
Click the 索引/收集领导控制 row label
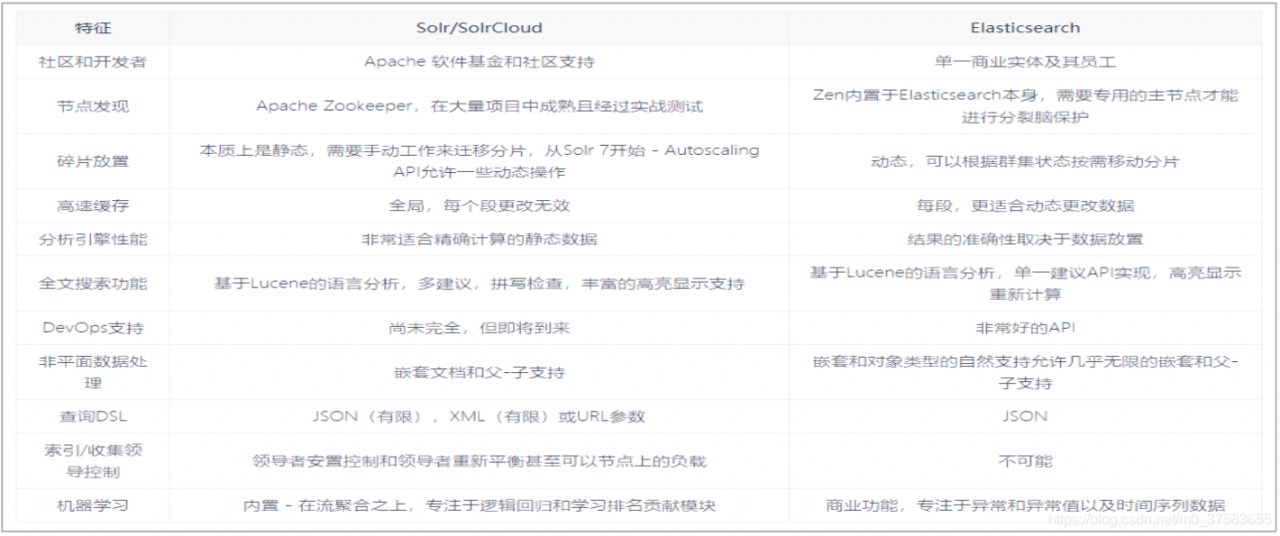93,461
